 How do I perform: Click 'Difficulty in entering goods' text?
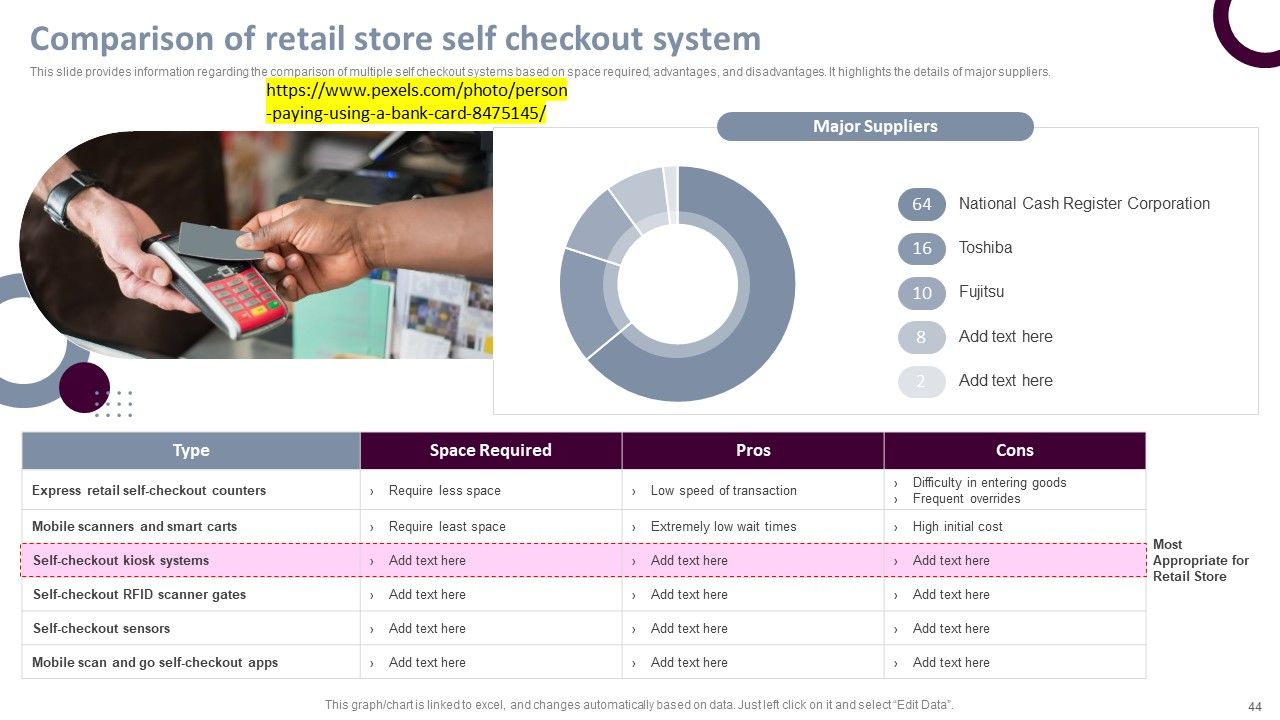coord(989,483)
